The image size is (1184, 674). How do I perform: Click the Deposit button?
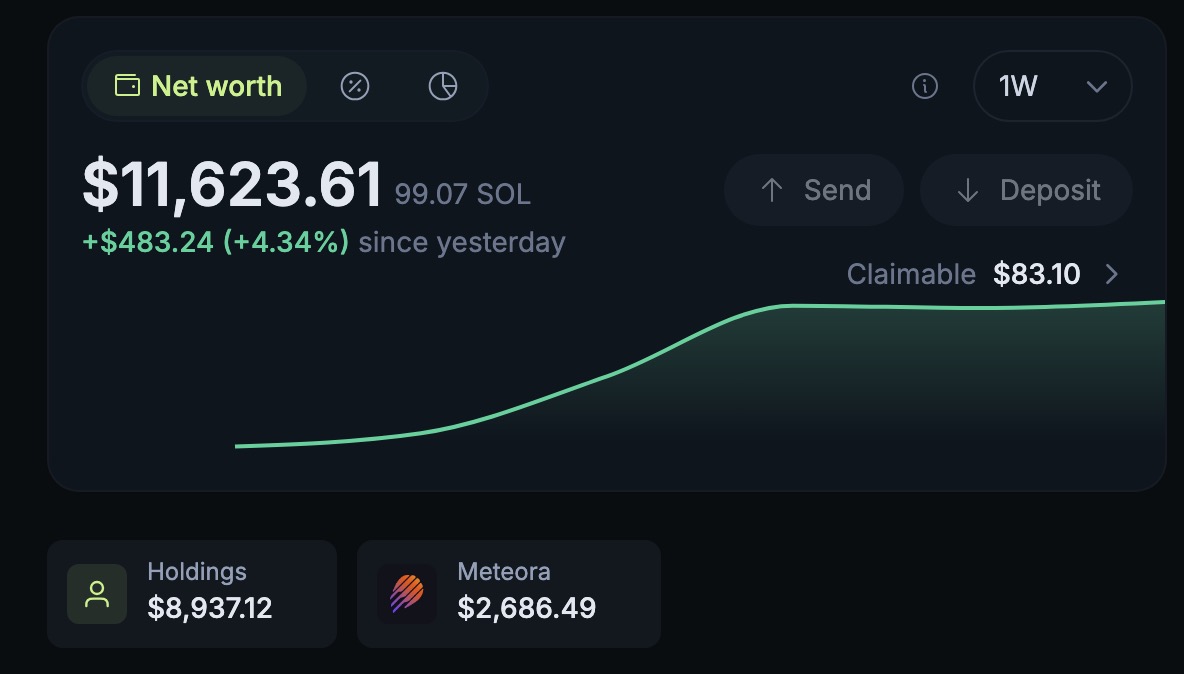(1026, 190)
